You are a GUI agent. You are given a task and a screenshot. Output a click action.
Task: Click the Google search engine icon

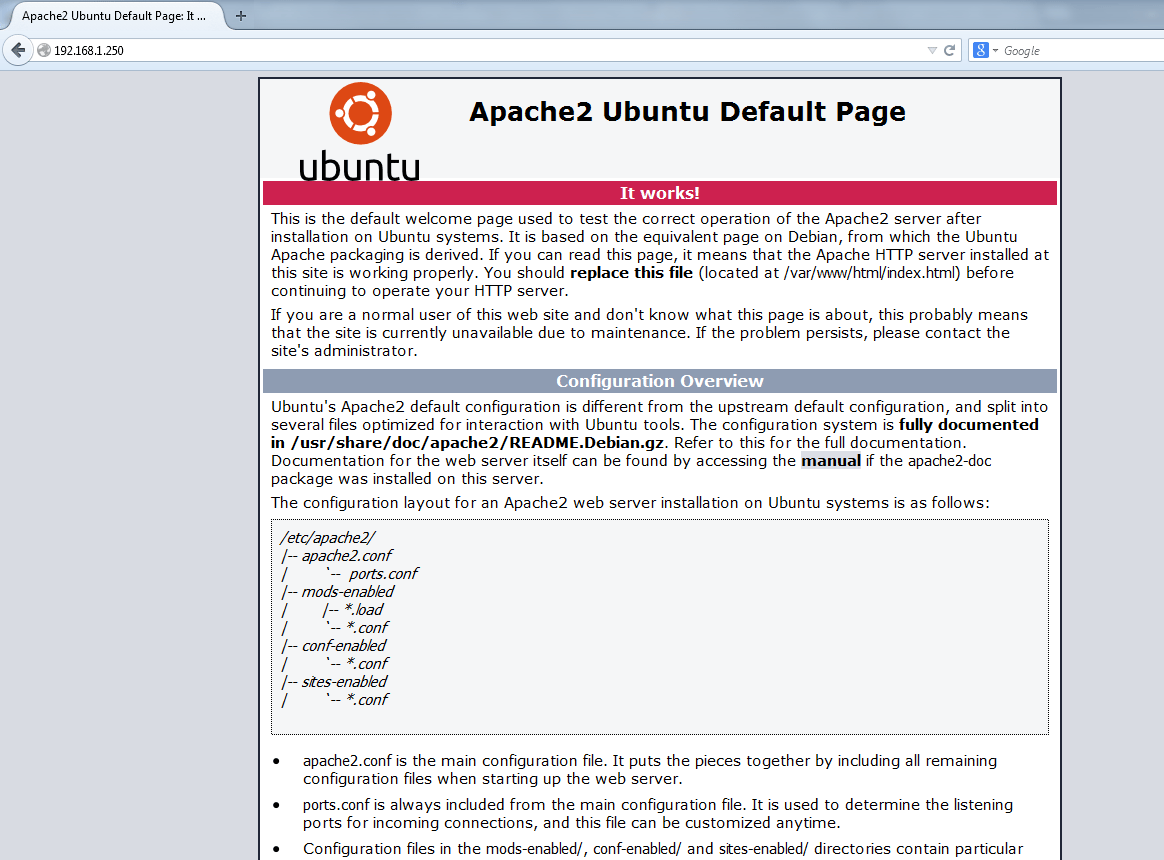pyautogui.click(x=981, y=50)
